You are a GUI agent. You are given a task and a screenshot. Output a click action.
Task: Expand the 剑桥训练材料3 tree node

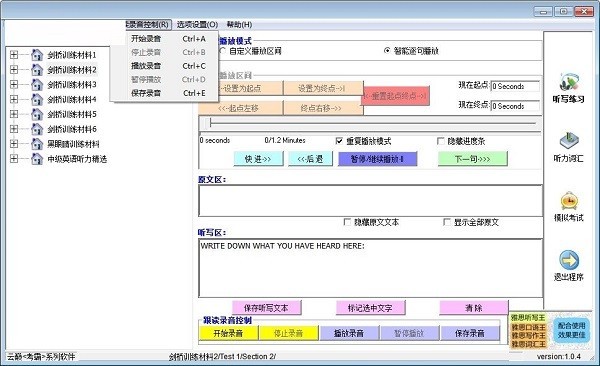(14, 84)
